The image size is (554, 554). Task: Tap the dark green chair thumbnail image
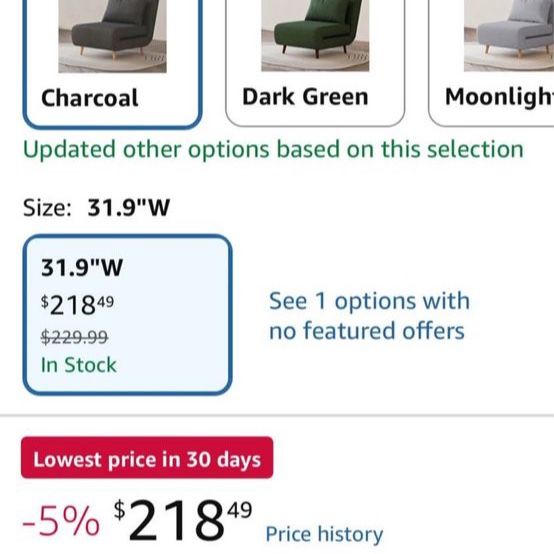pos(315,35)
